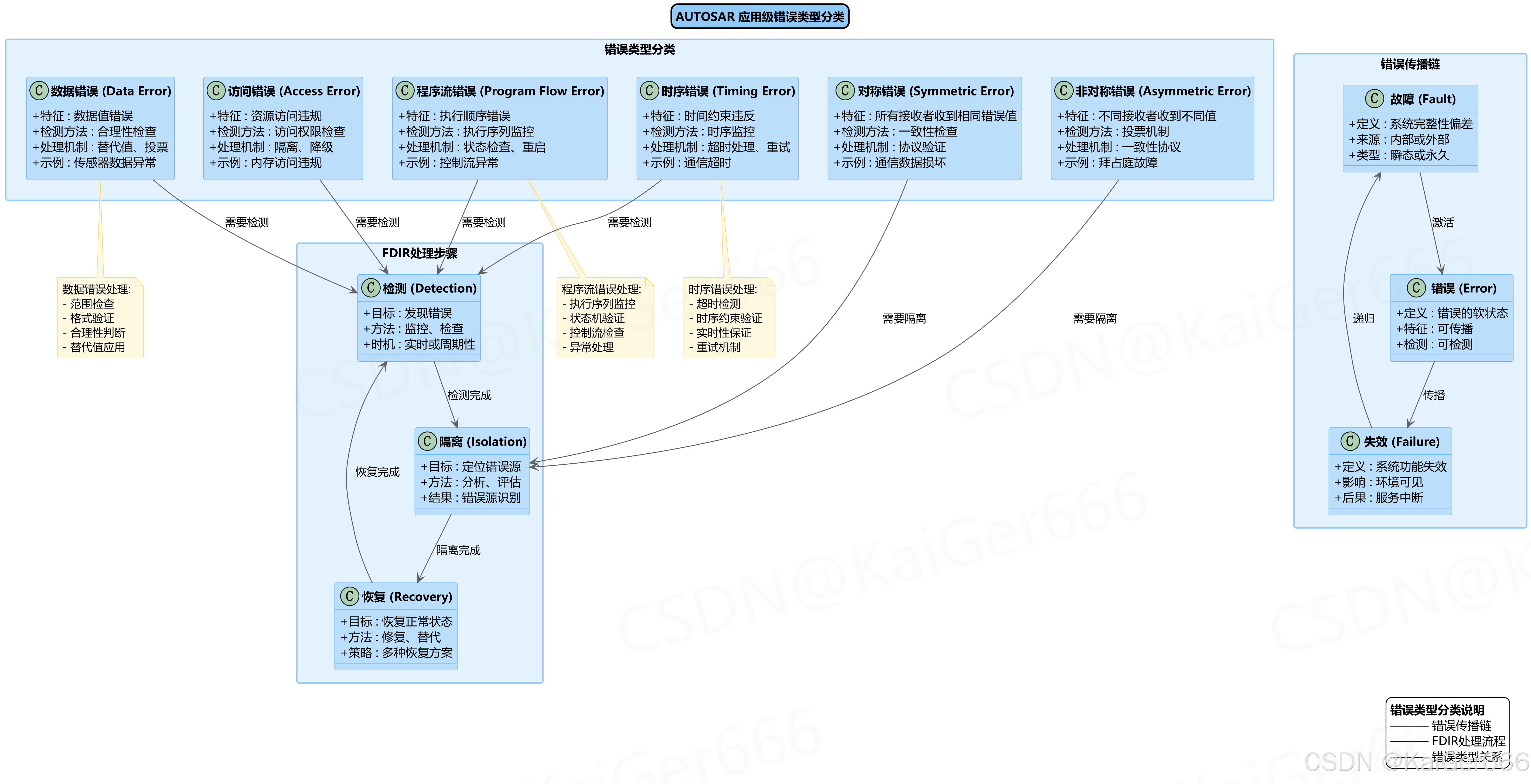Click the 检测完成 arrow label
The width and height of the screenshot is (1531, 784).
(x=469, y=395)
